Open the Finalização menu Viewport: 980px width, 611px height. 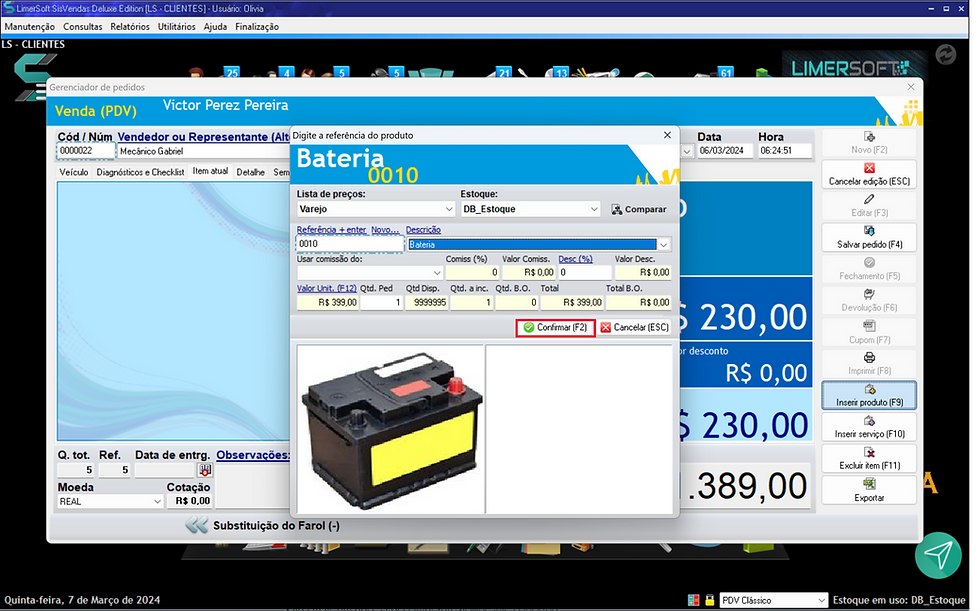point(257,27)
